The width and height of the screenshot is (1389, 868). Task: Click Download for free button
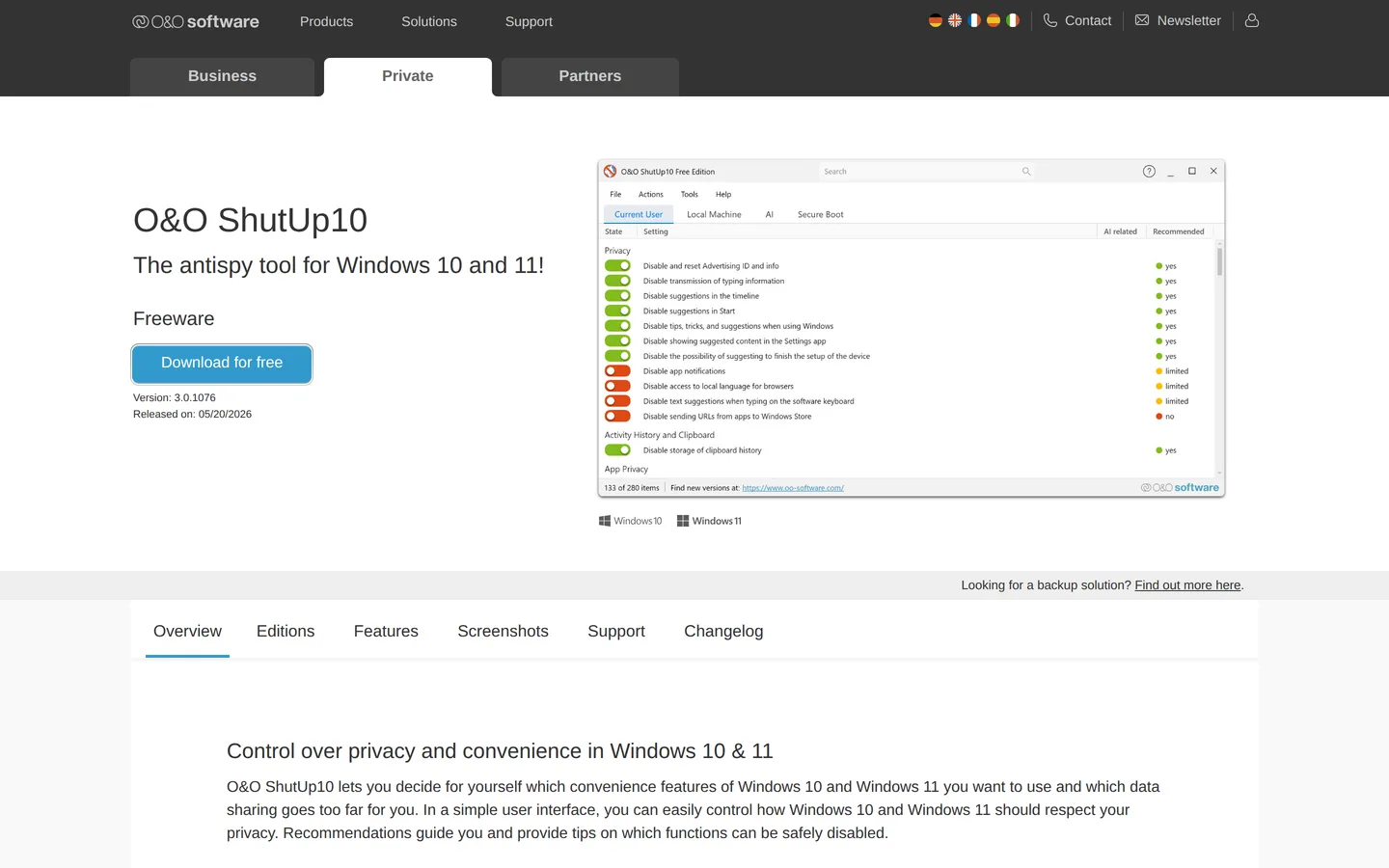point(222,364)
